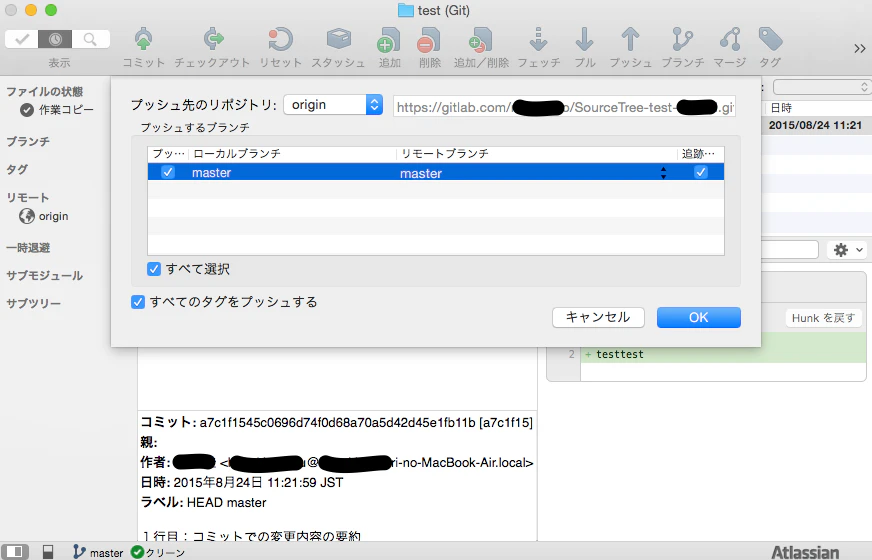Open the dropdown above the date column
This screenshot has width=872, height=560.
tap(822, 87)
